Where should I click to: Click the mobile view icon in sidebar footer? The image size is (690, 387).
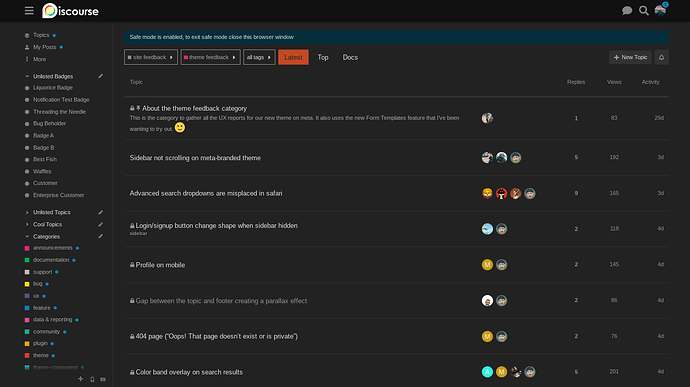pos(92,379)
